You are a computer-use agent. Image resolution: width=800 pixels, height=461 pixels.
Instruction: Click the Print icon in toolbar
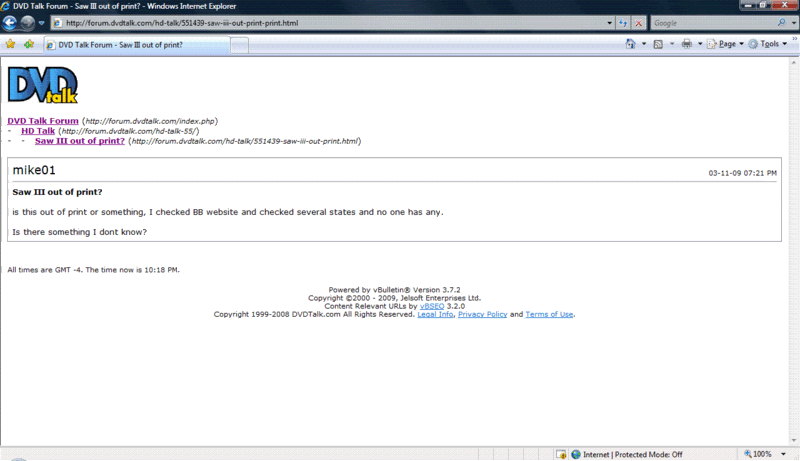(x=687, y=44)
